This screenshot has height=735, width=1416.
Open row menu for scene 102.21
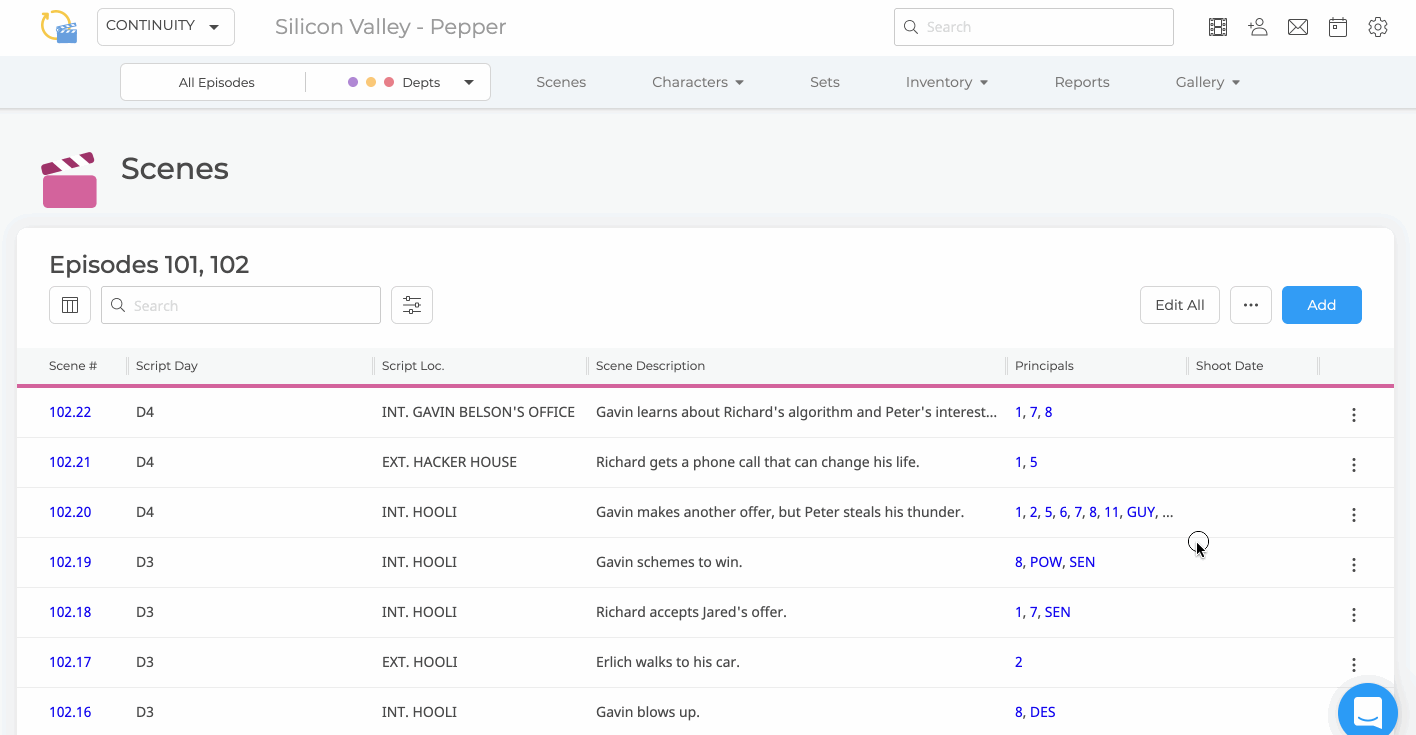[x=1354, y=465]
